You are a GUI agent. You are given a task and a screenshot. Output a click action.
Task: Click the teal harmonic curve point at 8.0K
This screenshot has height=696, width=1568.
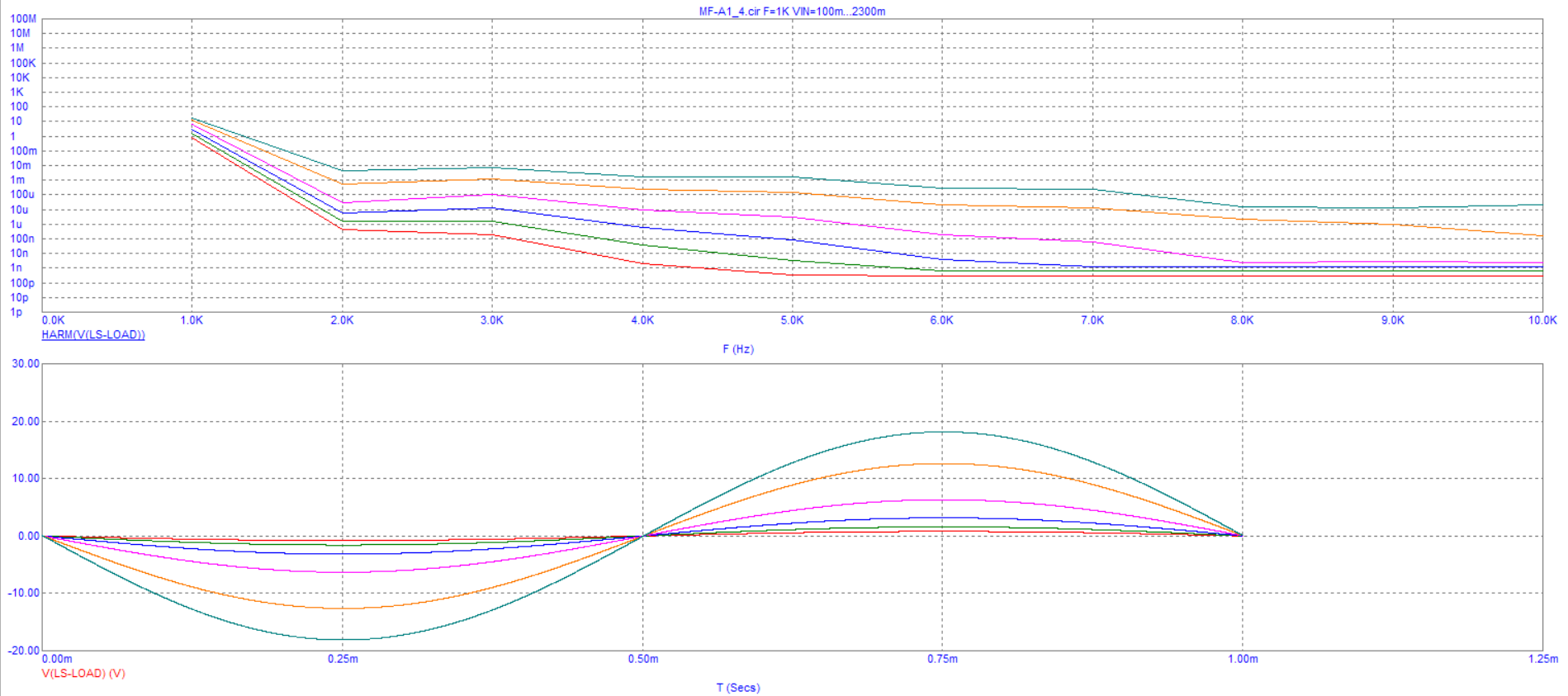[x=1242, y=207]
